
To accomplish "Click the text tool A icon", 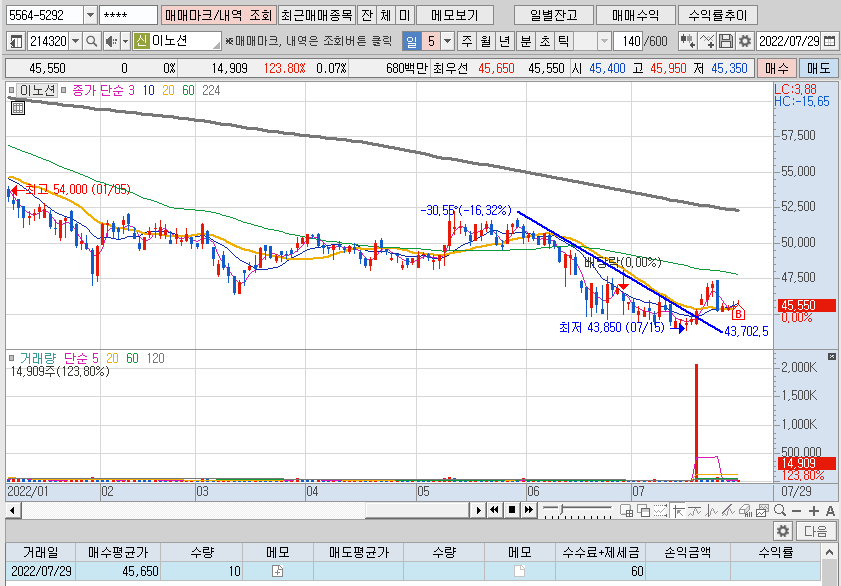I will [830, 511].
